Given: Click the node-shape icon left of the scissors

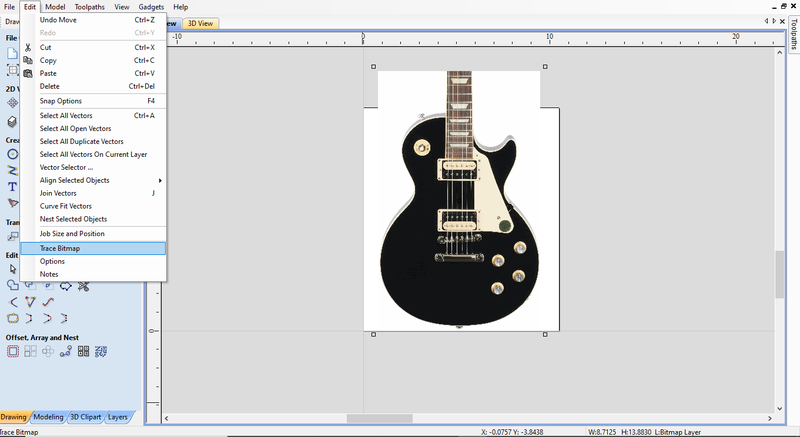Looking at the screenshot, I should 66,286.
